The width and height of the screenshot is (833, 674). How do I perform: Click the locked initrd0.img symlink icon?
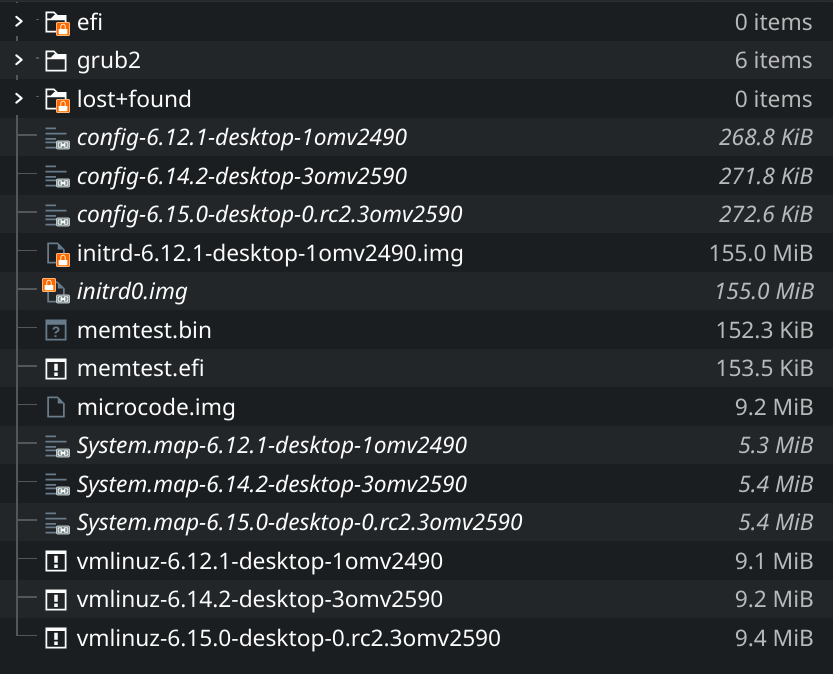(54, 292)
